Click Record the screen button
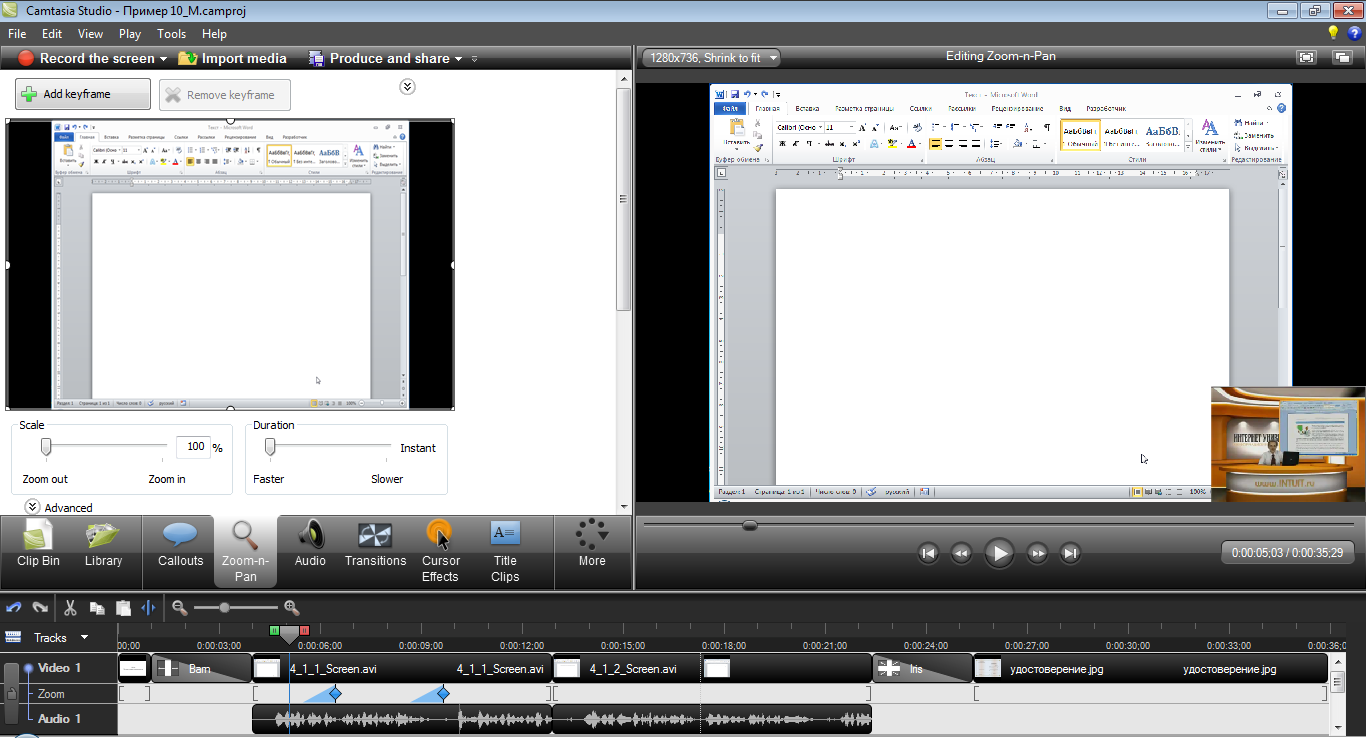This screenshot has height=738, width=1366. [86, 58]
